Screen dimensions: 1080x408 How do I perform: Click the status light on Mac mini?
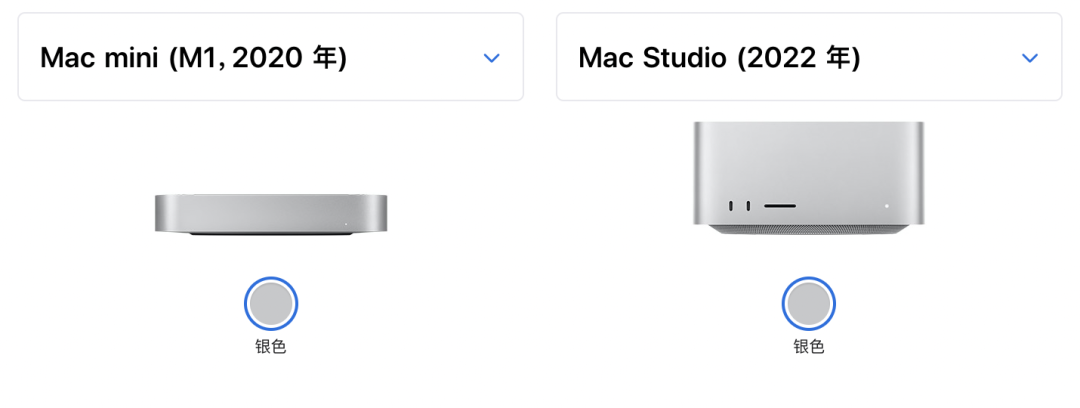[347, 223]
